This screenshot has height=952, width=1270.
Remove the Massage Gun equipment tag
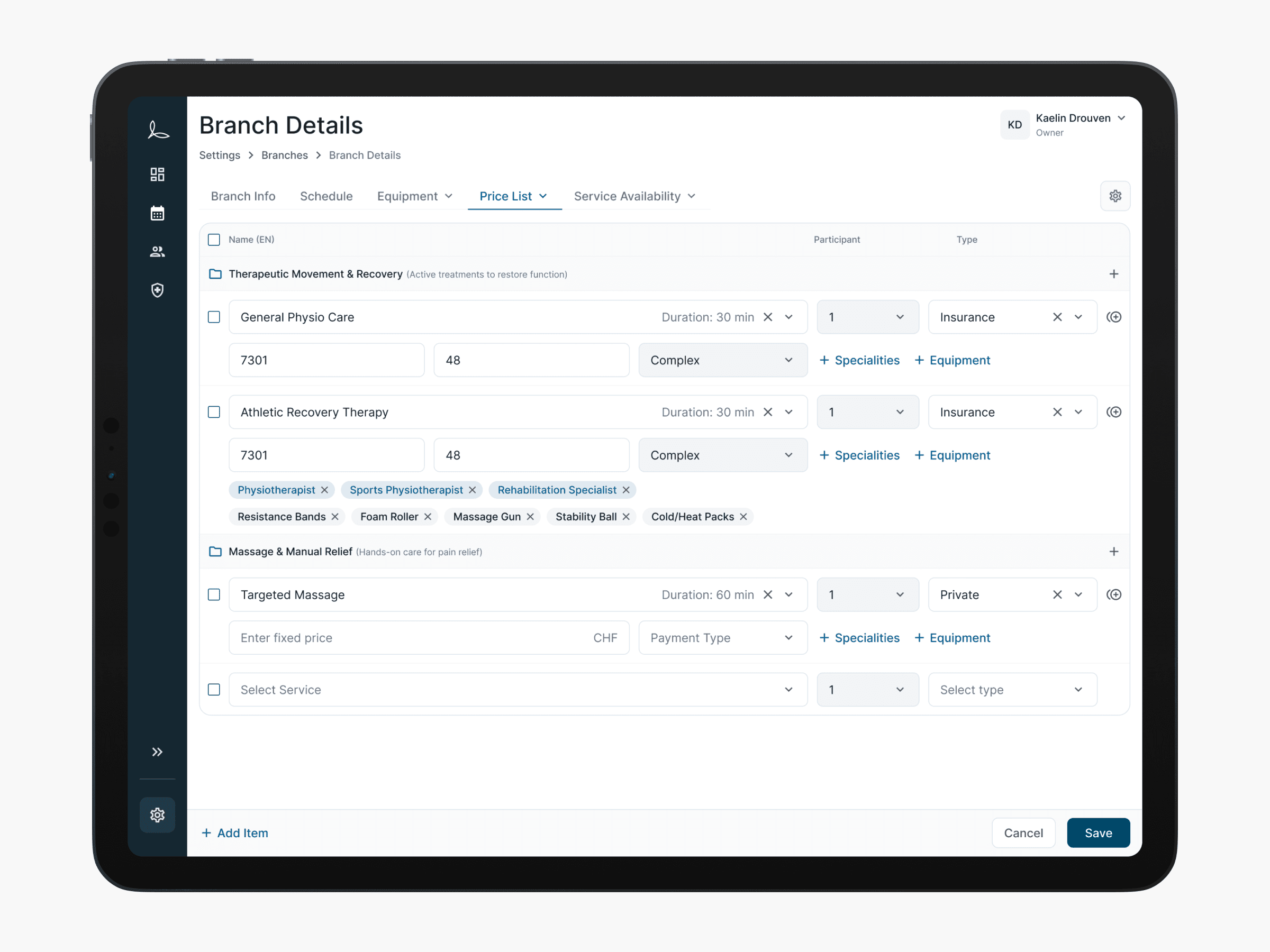531,516
